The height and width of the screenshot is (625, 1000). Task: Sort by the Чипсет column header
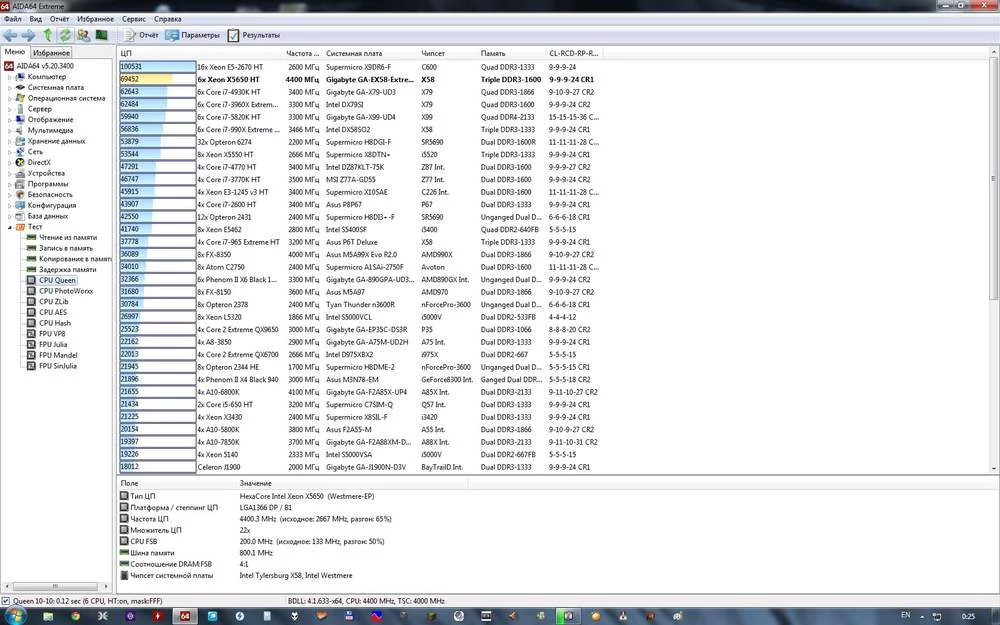click(x=448, y=54)
